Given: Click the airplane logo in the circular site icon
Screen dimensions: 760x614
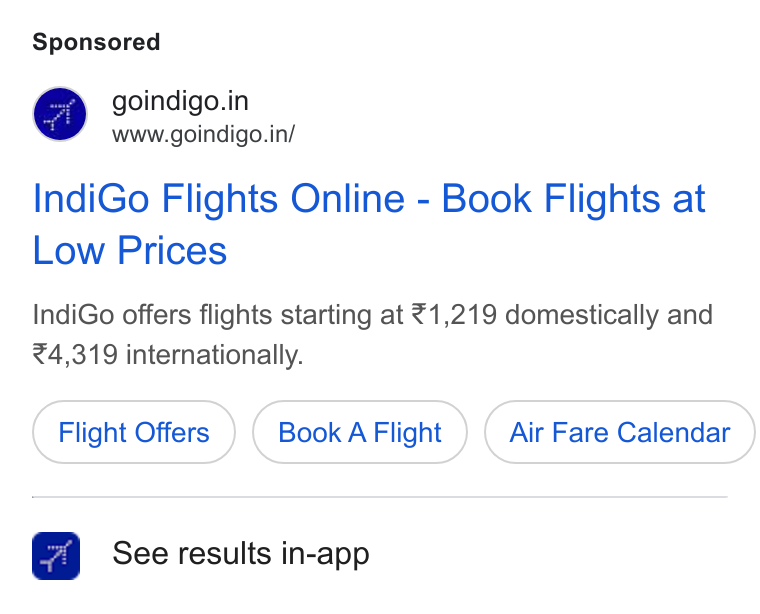Looking at the screenshot, I should pos(60,115).
